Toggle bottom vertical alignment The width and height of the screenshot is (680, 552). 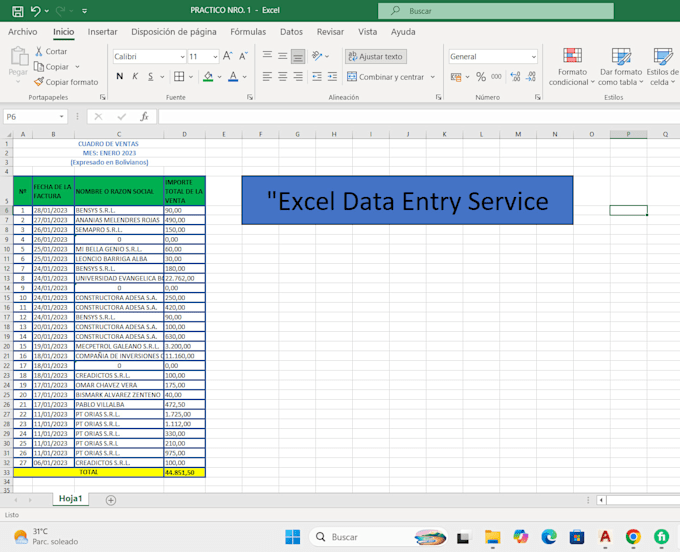click(x=298, y=56)
